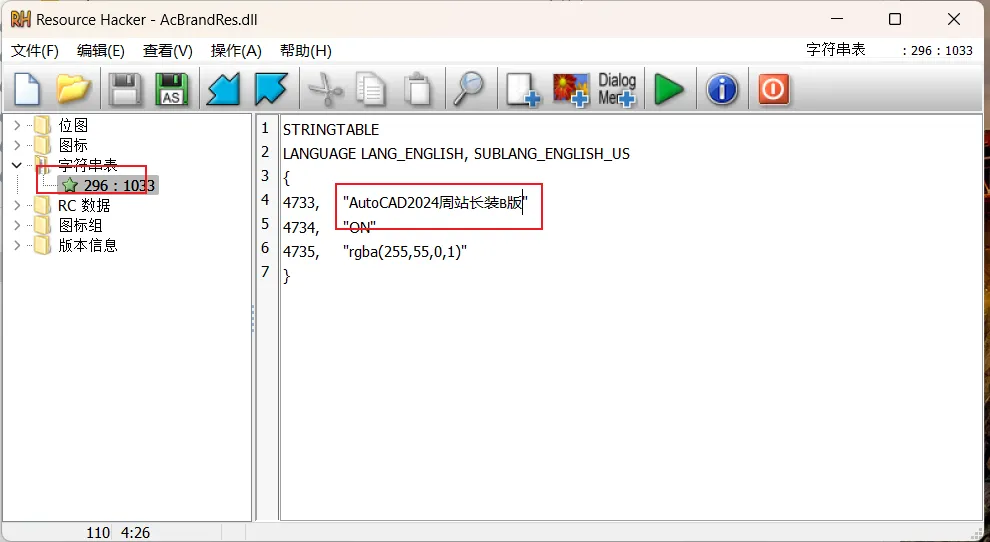Expand the 位图 tree node
Screen dimensions: 990x542
click(x=17, y=126)
